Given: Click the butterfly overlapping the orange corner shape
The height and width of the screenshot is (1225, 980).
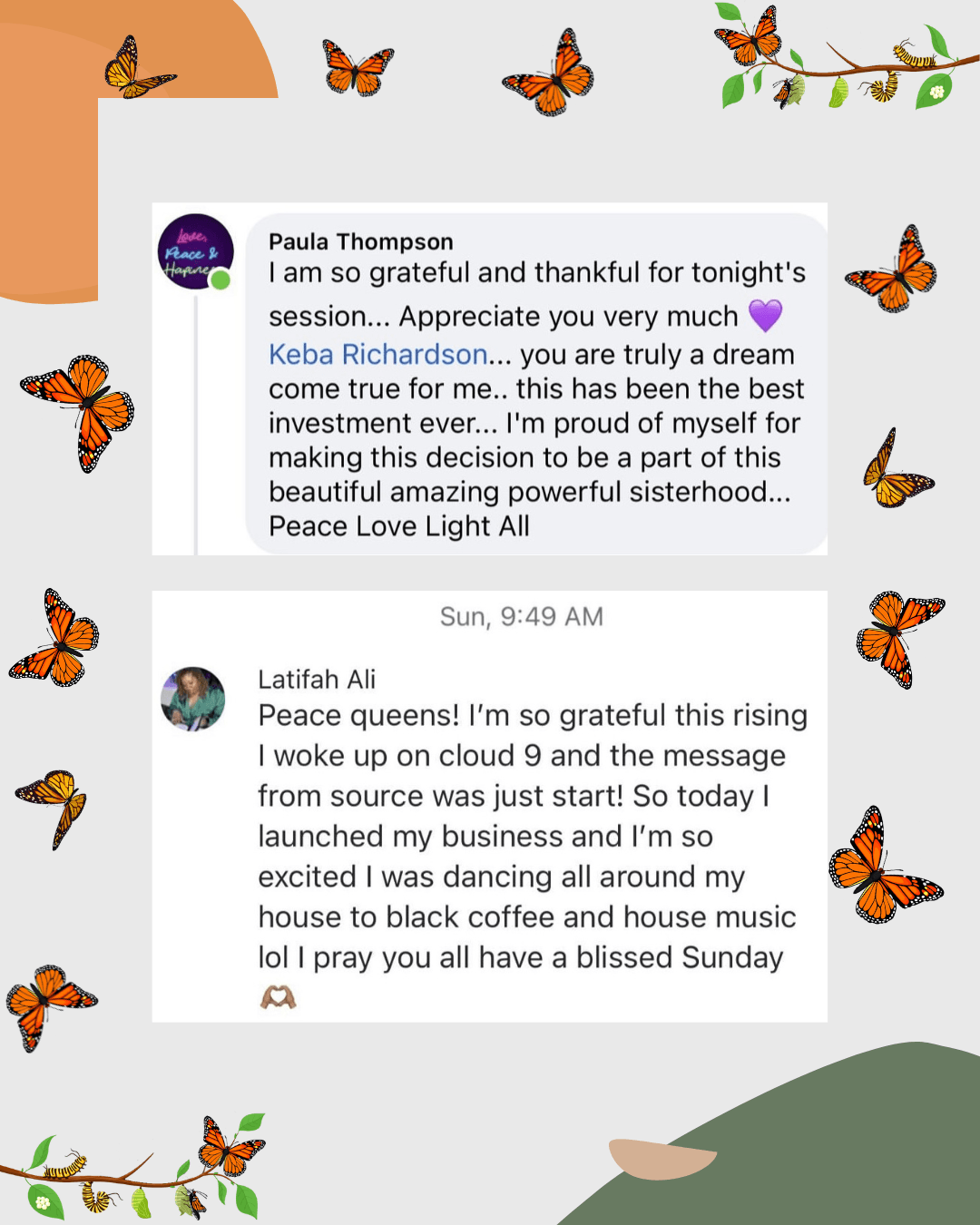Looking at the screenshot, I should tap(136, 69).
